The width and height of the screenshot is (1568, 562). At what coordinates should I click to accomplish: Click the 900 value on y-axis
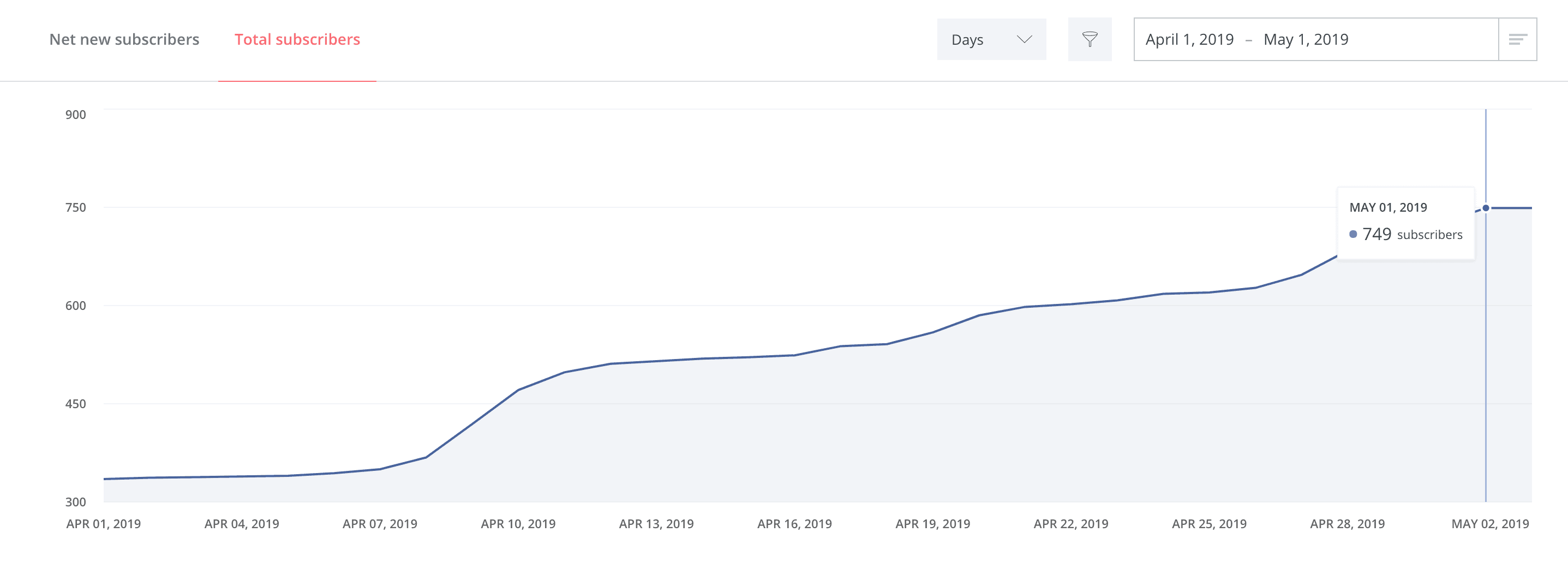pyautogui.click(x=75, y=115)
